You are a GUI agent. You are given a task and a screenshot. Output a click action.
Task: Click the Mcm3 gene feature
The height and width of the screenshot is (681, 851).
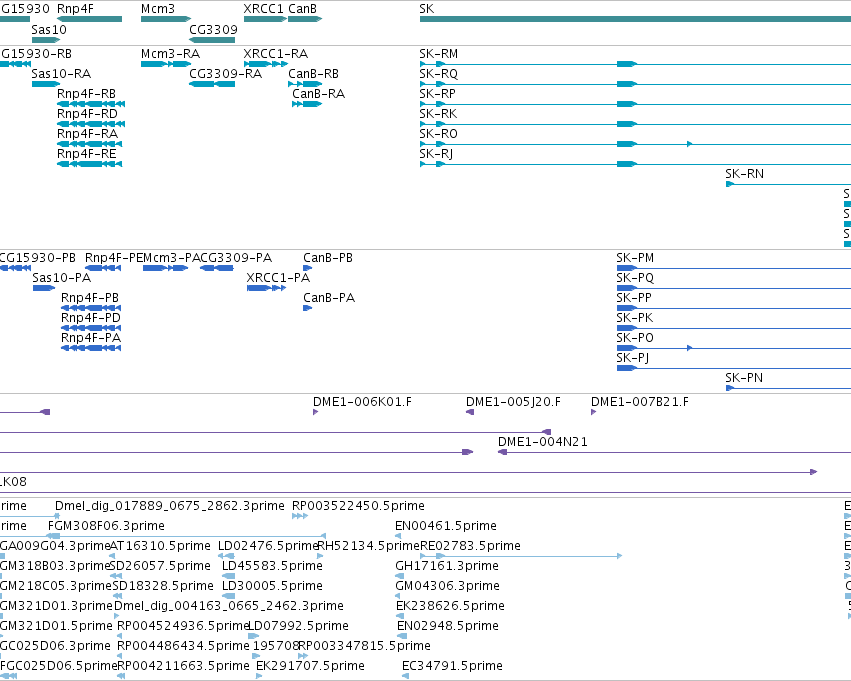coord(166,19)
